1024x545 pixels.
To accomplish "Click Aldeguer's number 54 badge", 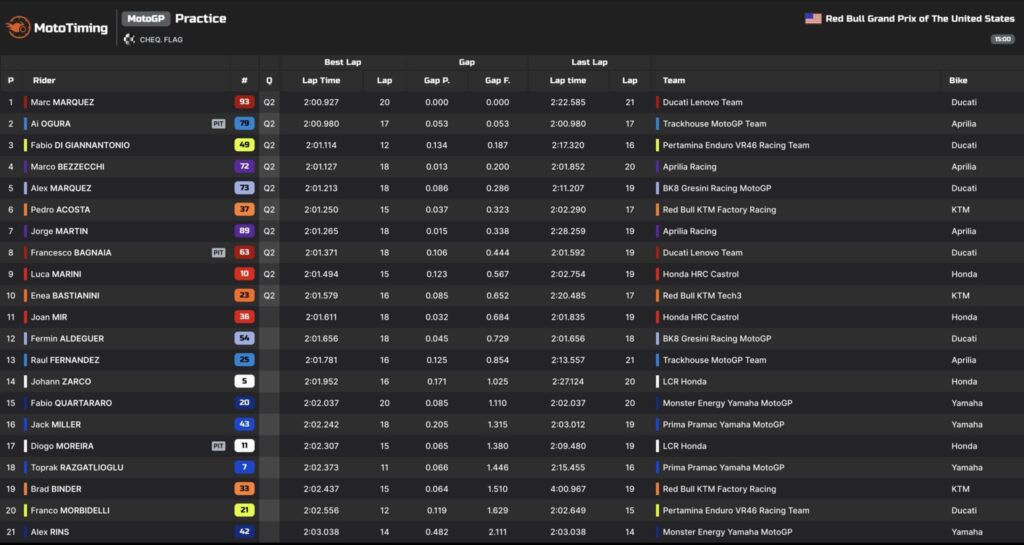I will [x=244, y=339].
